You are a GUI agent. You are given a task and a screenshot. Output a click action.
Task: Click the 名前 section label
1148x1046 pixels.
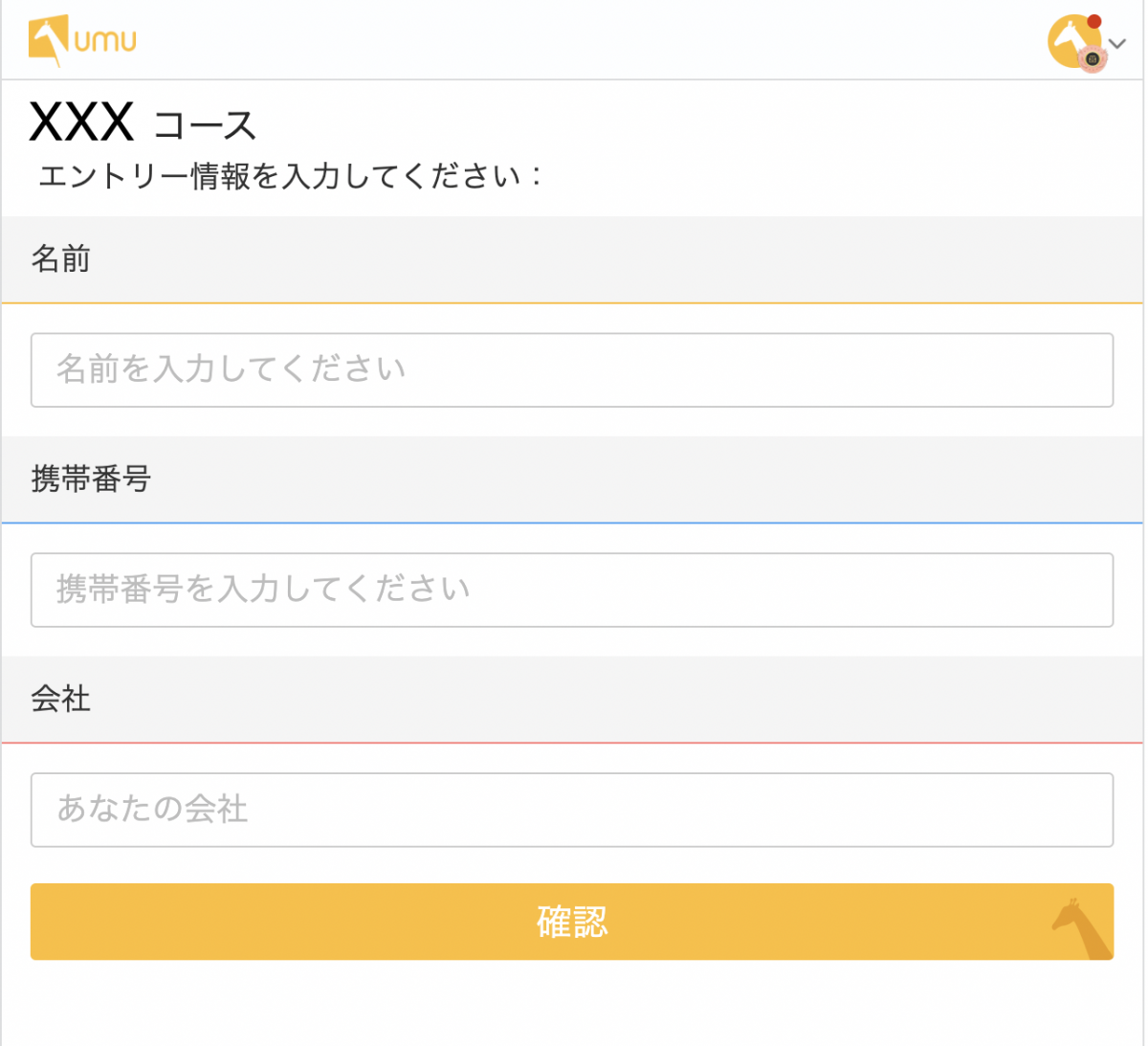[60, 258]
